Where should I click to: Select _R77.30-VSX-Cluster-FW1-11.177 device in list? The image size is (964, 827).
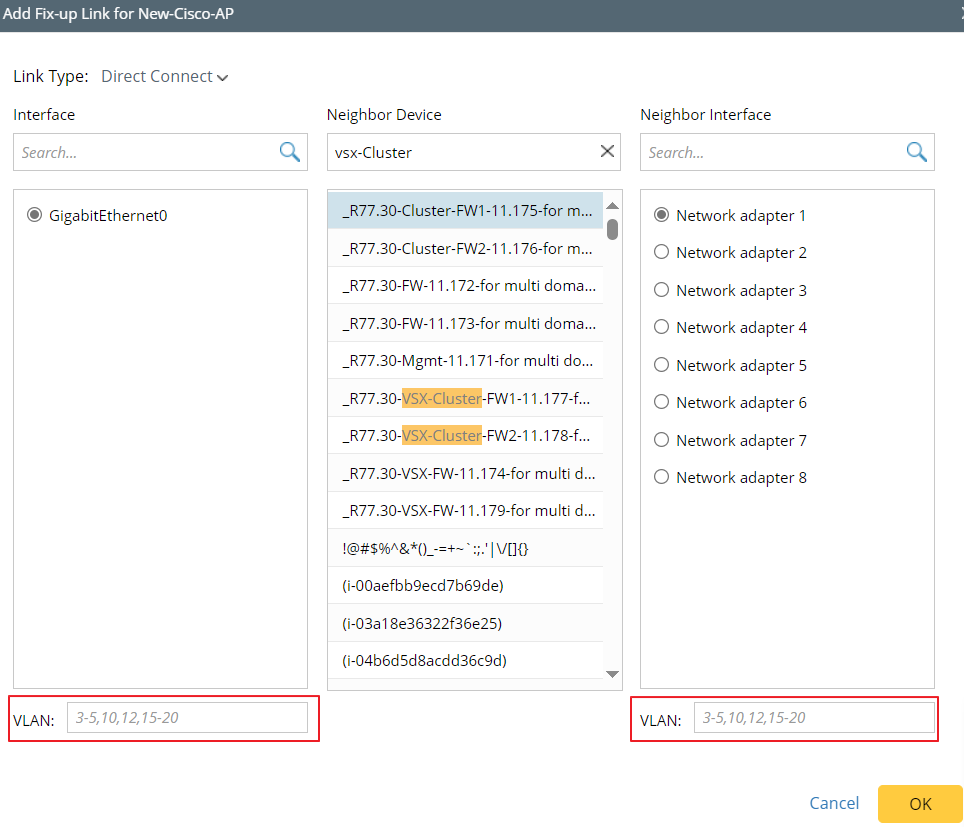coord(466,398)
